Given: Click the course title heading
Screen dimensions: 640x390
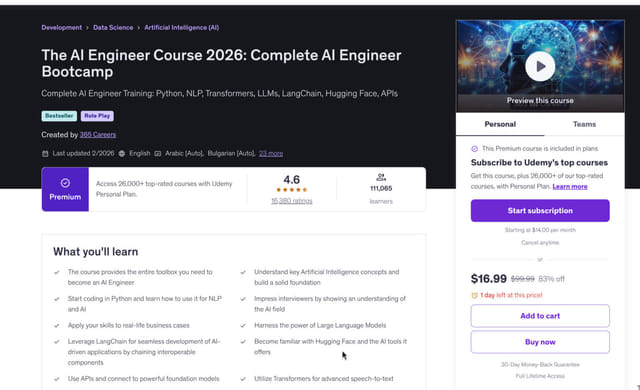Looking at the screenshot, I should [x=221, y=63].
